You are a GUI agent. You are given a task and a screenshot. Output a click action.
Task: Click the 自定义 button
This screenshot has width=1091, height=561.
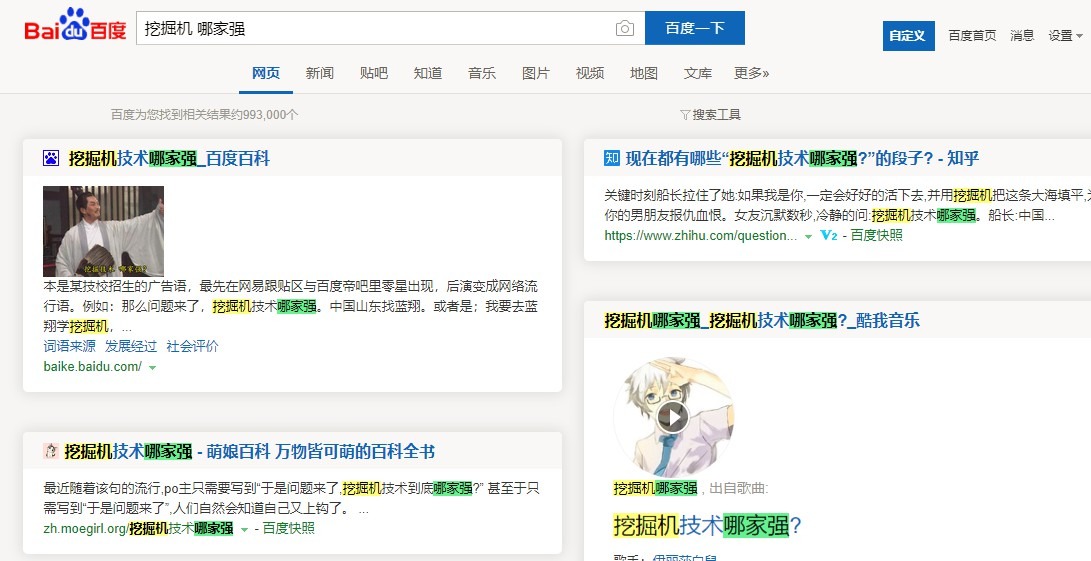pos(908,35)
